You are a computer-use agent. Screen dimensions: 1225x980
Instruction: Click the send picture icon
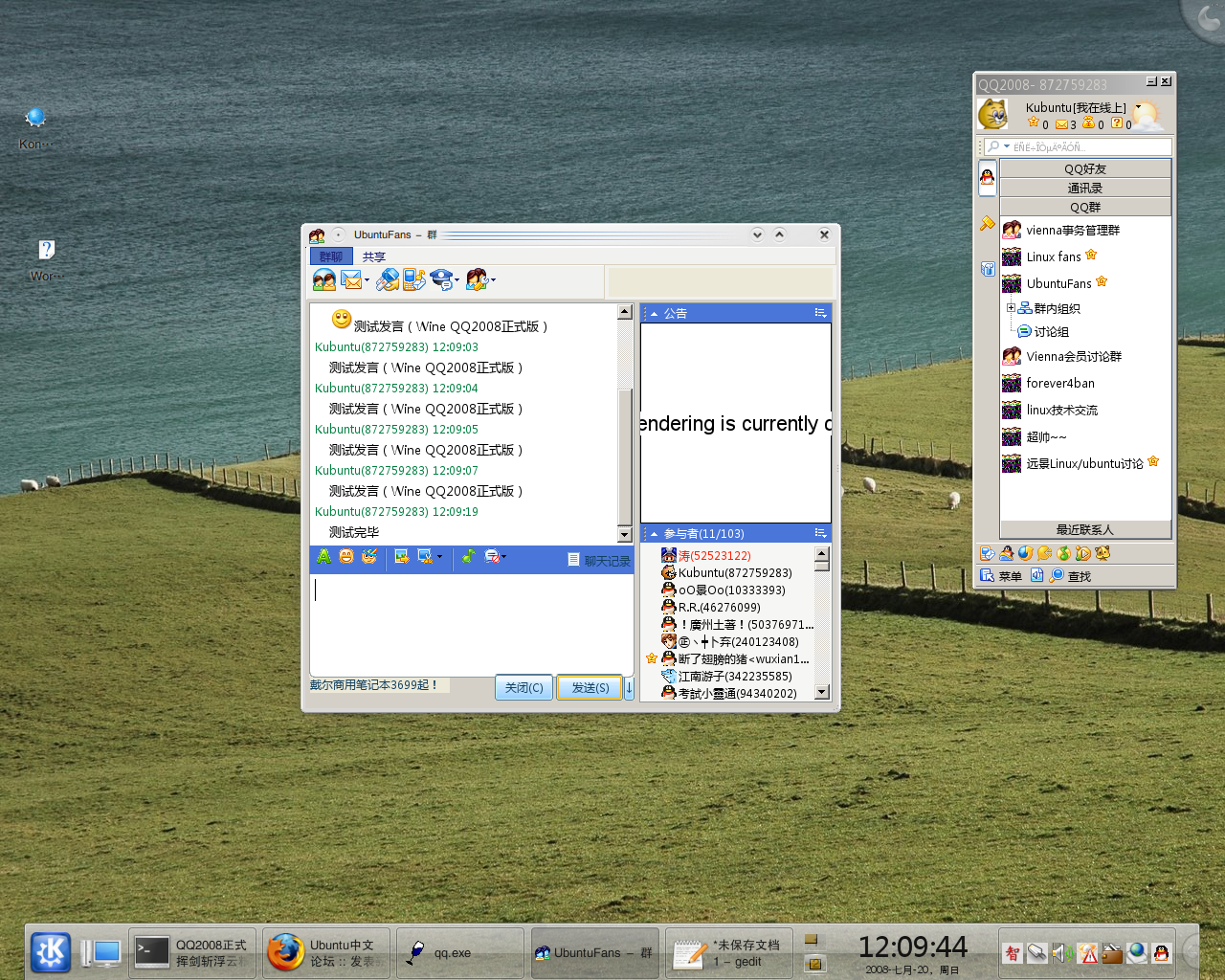[402, 556]
